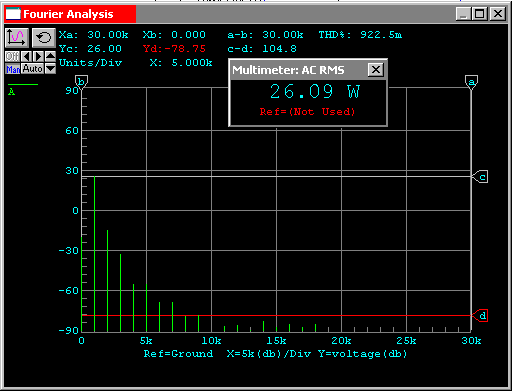Image resolution: width=512 pixels, height=391 pixels.
Task: Toggle the Off button
Action: click(x=13, y=56)
